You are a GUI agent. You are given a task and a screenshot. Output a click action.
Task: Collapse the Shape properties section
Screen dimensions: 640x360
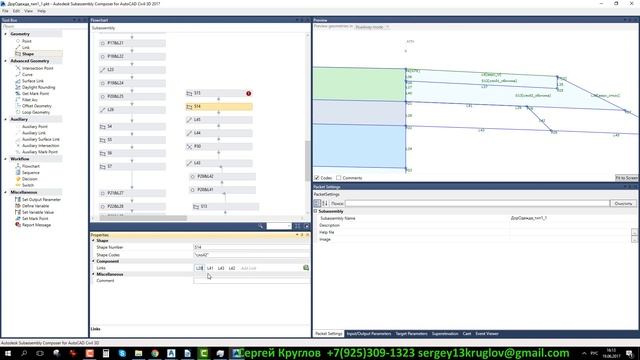93,241
